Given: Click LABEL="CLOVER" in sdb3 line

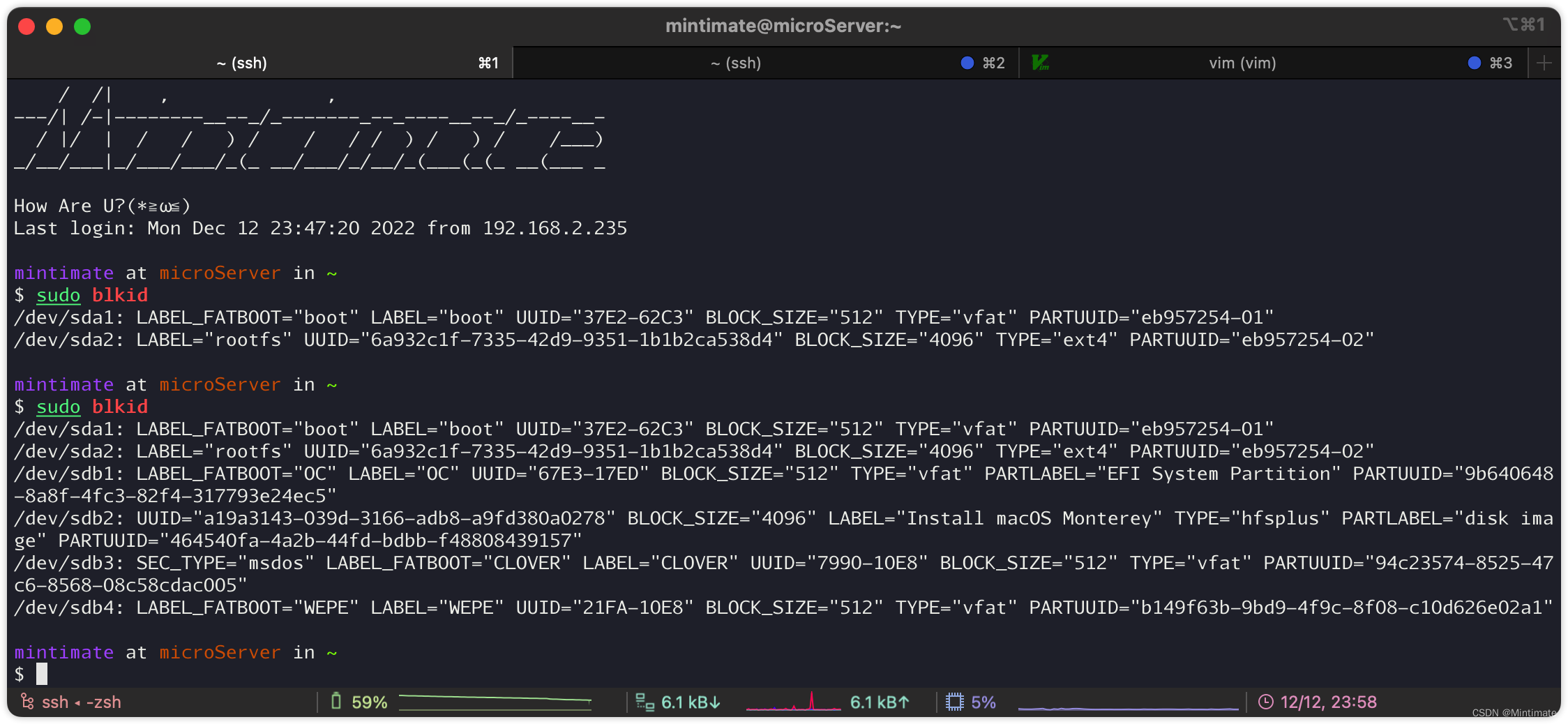Looking at the screenshot, I should [x=661, y=563].
